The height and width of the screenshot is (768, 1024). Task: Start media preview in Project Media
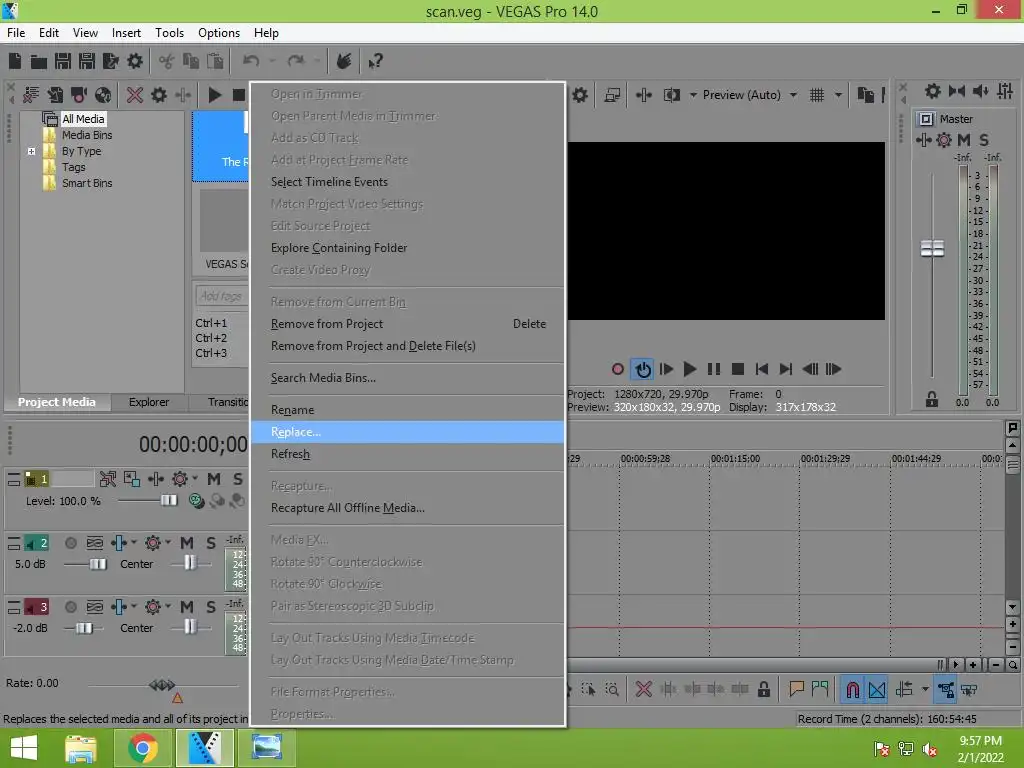point(214,95)
